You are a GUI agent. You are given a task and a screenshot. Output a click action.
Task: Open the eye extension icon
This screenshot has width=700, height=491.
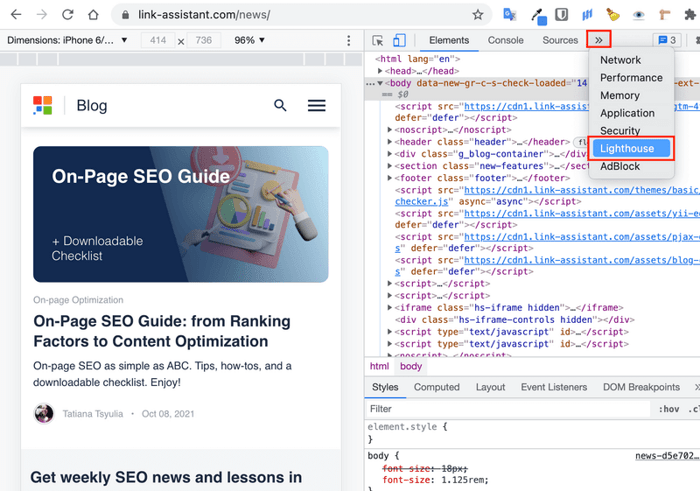pyautogui.click(x=639, y=15)
